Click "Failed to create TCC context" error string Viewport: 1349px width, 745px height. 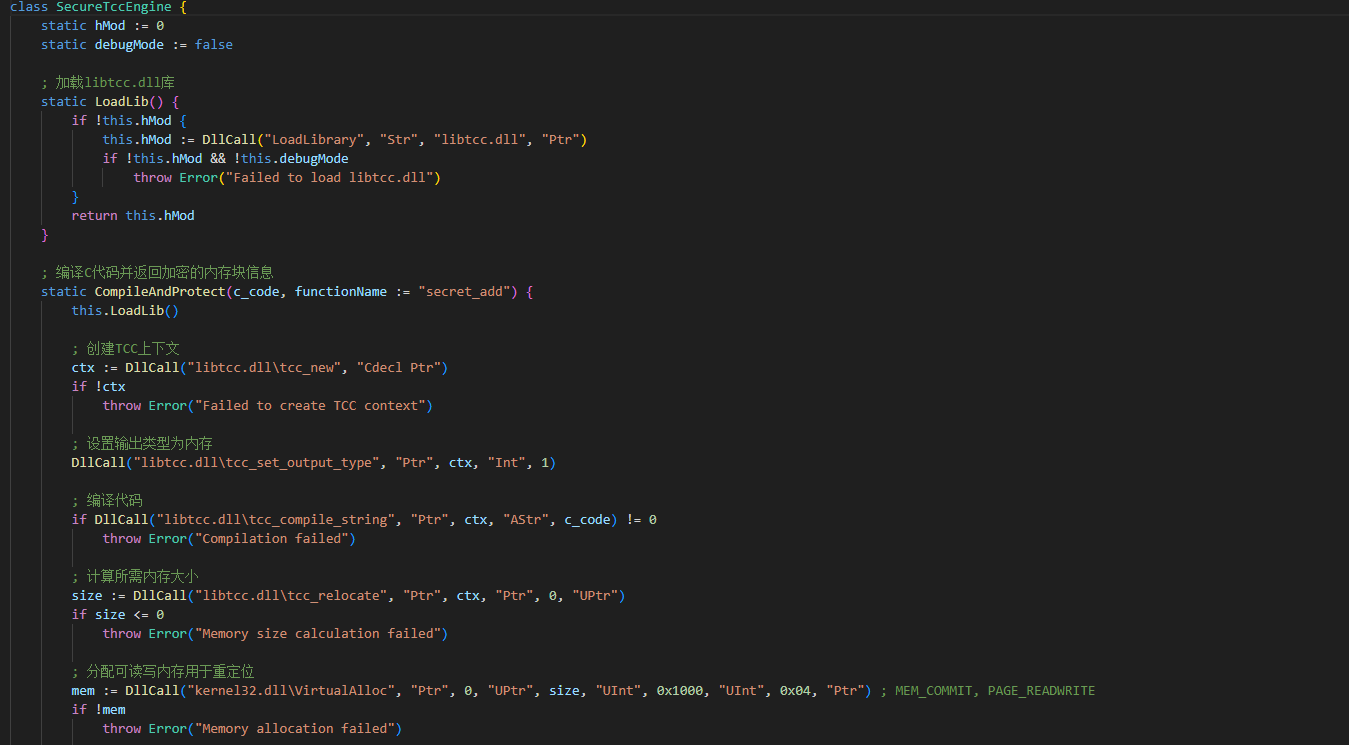310,406
